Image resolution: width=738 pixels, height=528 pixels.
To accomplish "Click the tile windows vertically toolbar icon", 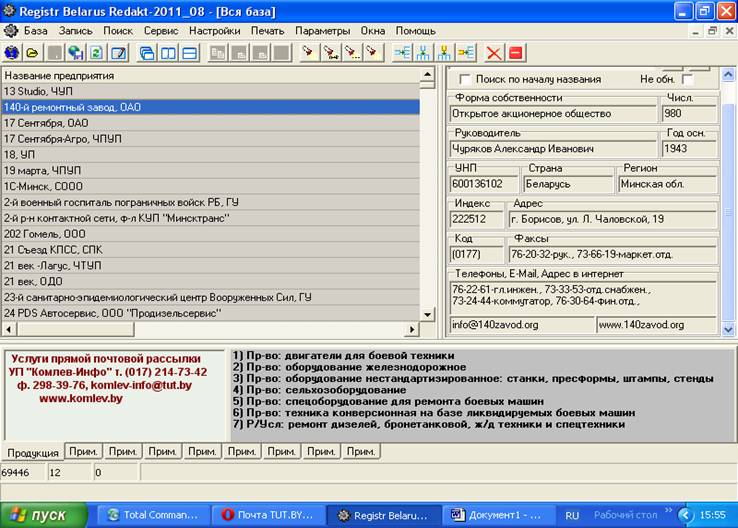I will coord(169,52).
